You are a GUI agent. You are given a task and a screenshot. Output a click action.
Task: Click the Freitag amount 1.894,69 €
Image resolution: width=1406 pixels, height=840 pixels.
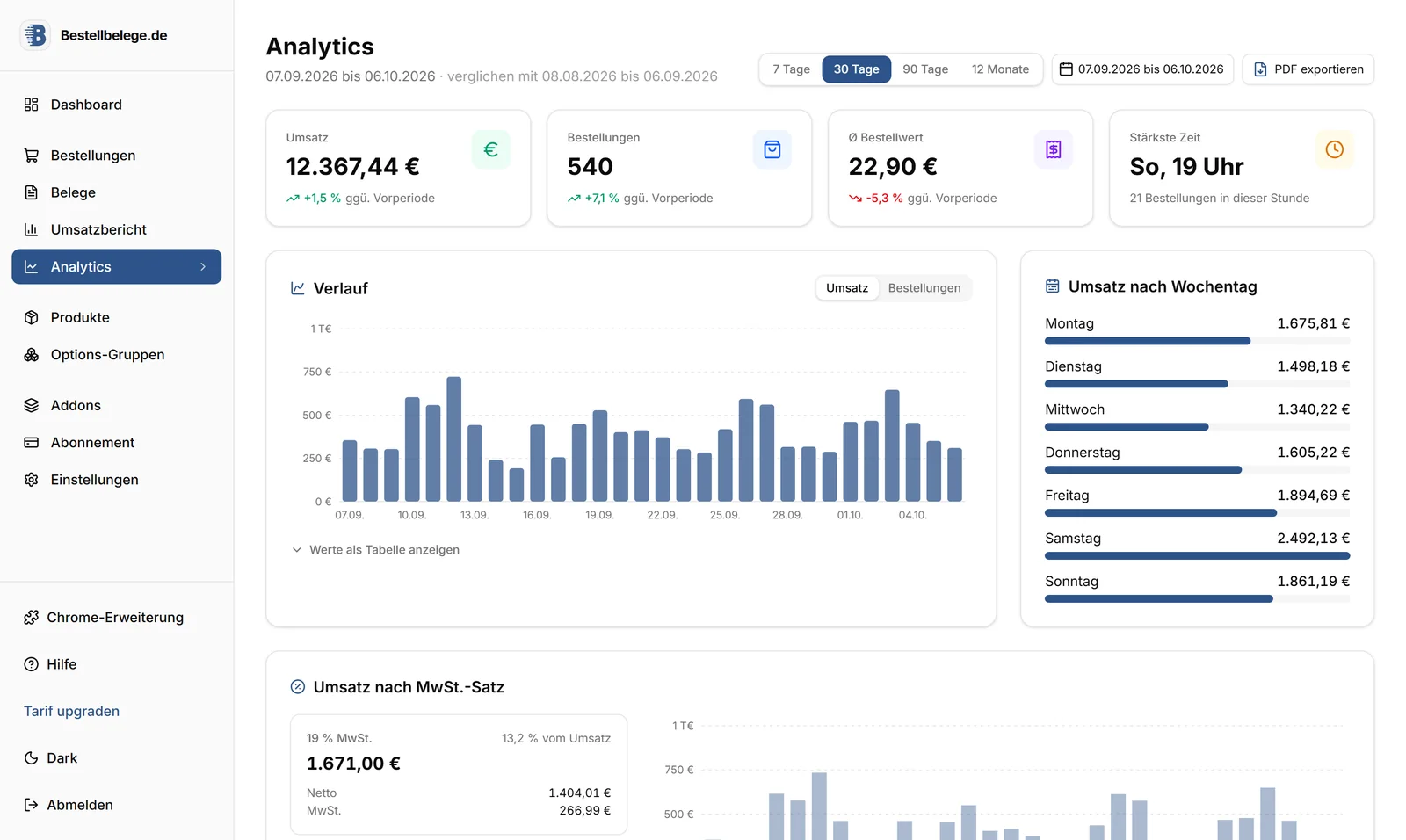pos(1313,496)
